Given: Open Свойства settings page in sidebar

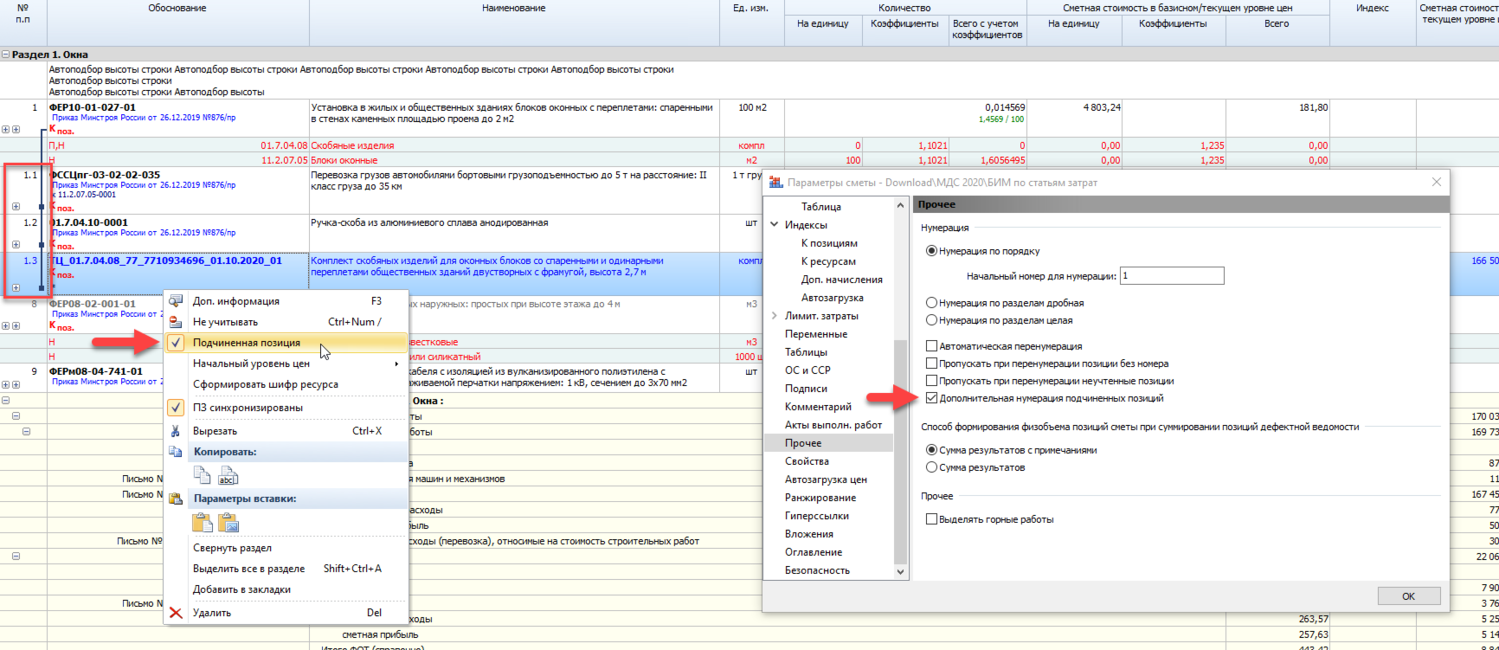Looking at the screenshot, I should (806, 461).
